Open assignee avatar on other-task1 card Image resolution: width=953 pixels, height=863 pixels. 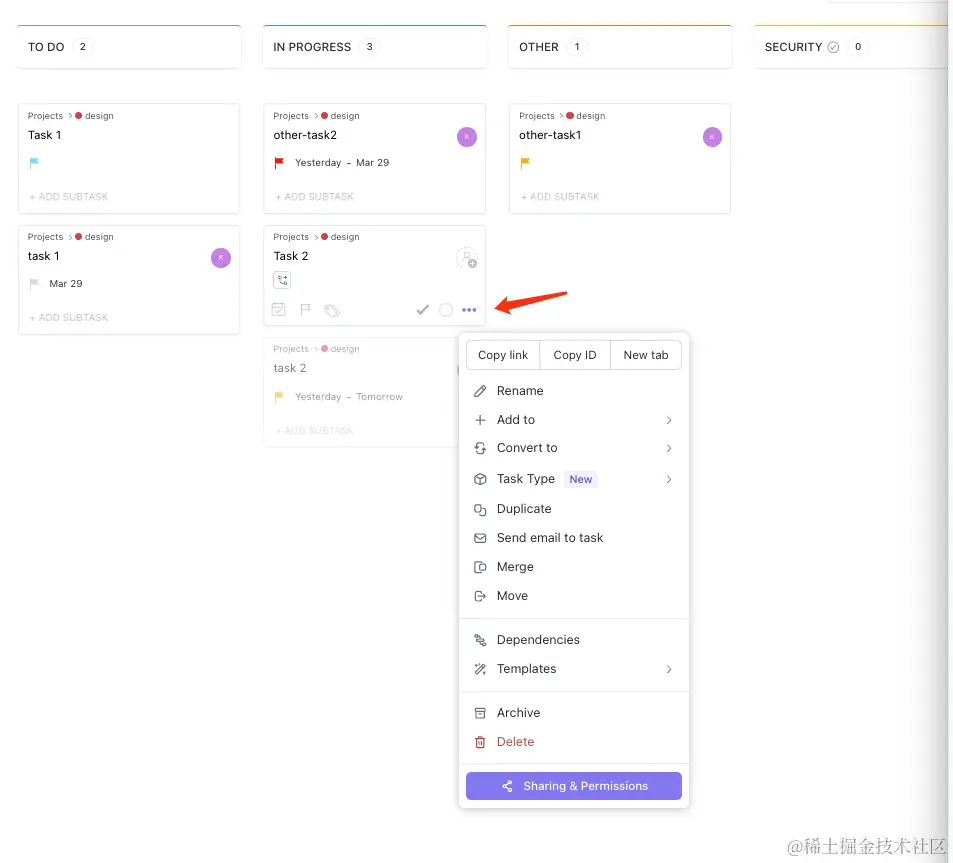point(712,137)
